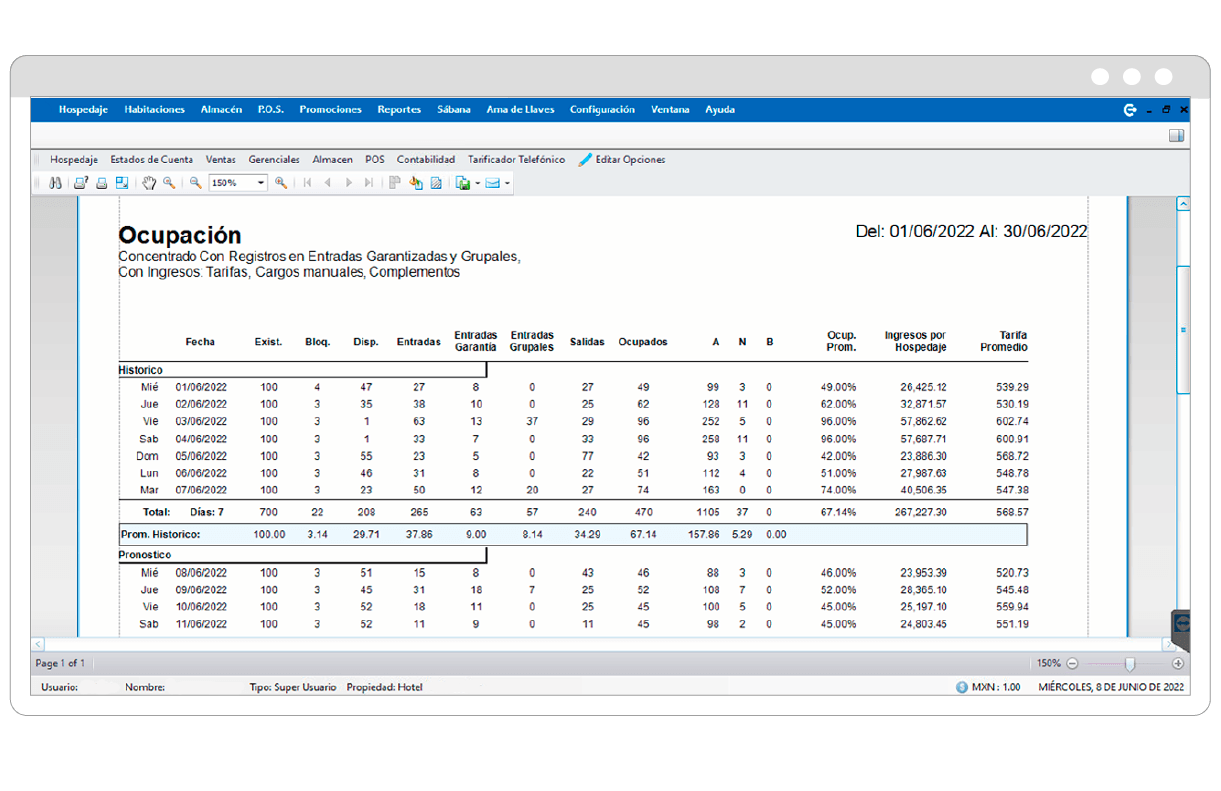Select the magnifier tool beside the Hand tool
The width and height of the screenshot is (1221, 791).
click(169, 183)
